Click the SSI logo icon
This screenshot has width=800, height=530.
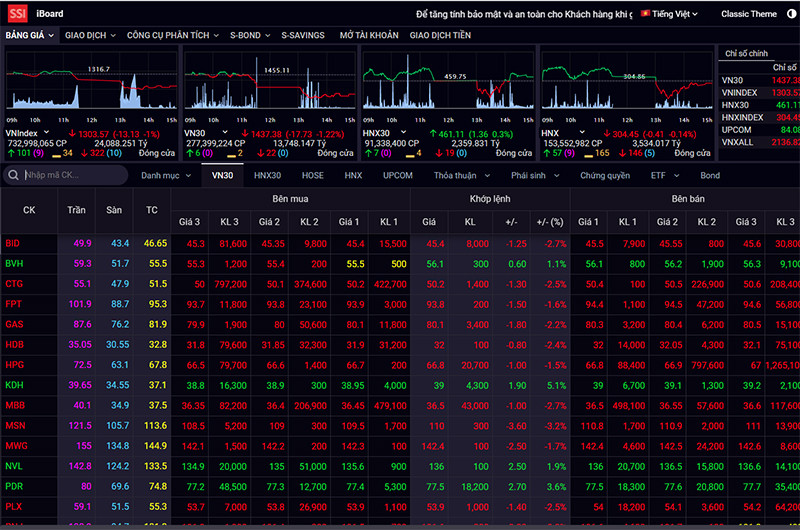coord(15,14)
